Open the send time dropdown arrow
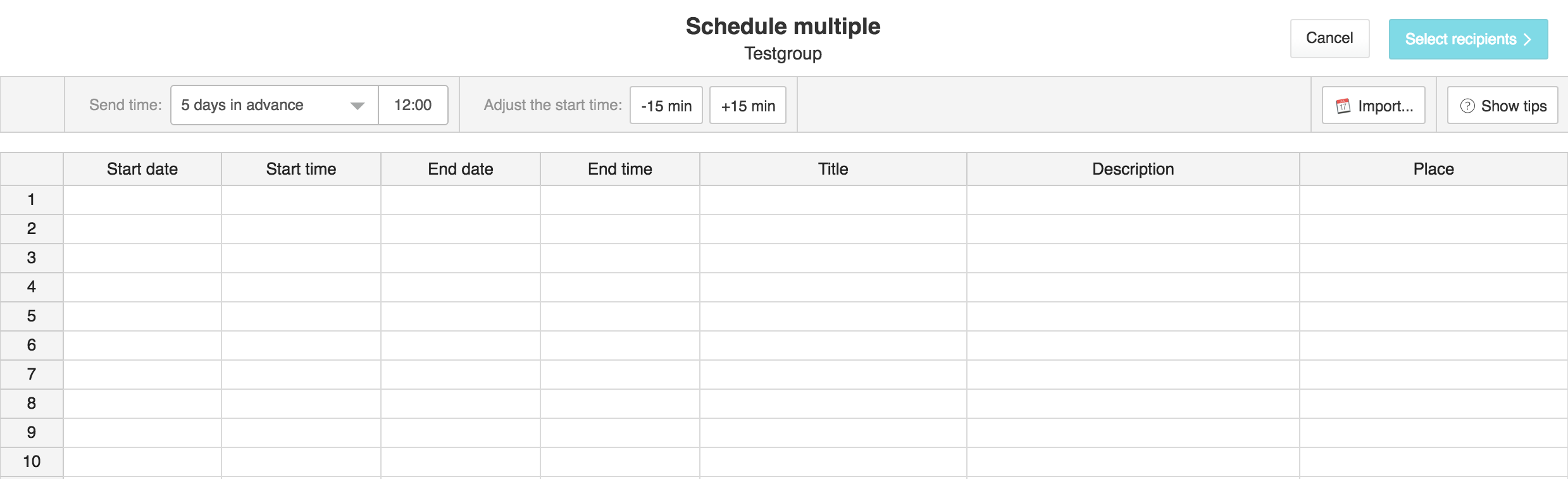1568x479 pixels. 358,106
